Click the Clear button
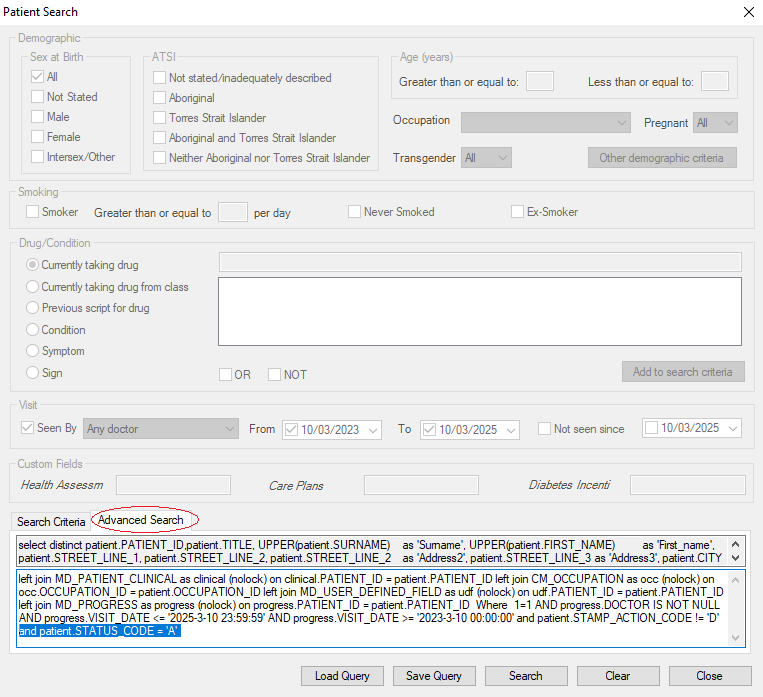Screen dimensions: 763x697 (617, 676)
